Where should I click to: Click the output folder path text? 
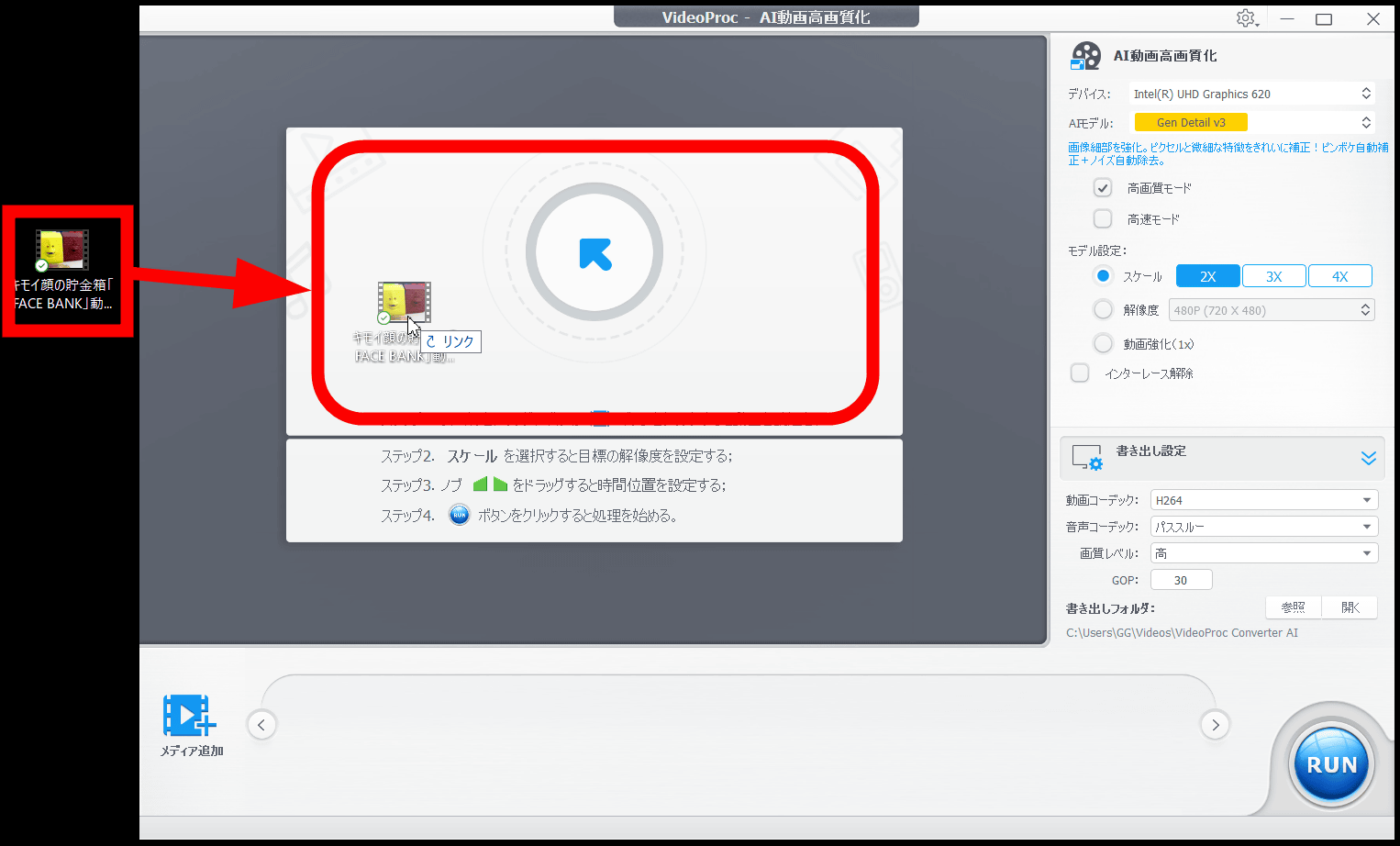click(x=1182, y=633)
